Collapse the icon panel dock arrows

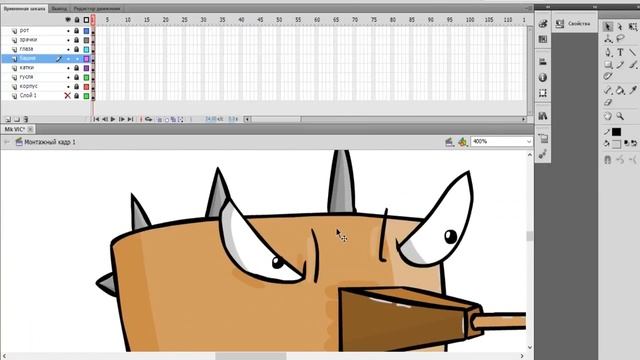coord(548,7)
